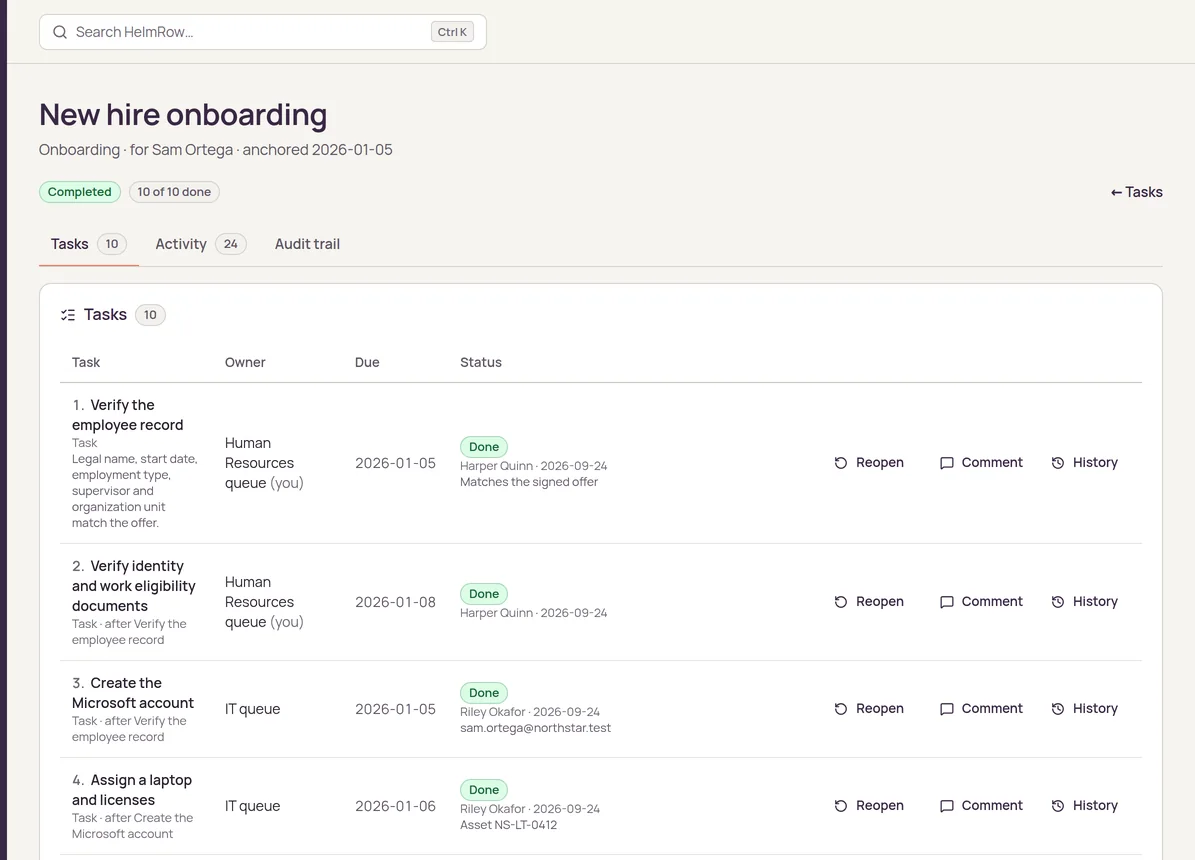Image resolution: width=1195 pixels, height=860 pixels.
Task: View History of Verify the employee record
Action: pyautogui.click(x=1084, y=463)
